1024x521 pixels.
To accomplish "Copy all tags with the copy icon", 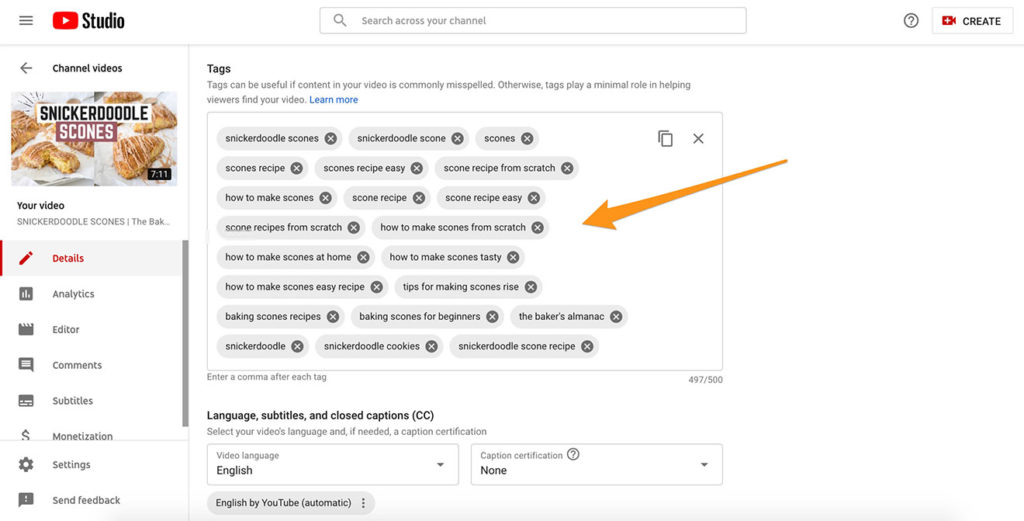I will pos(665,139).
